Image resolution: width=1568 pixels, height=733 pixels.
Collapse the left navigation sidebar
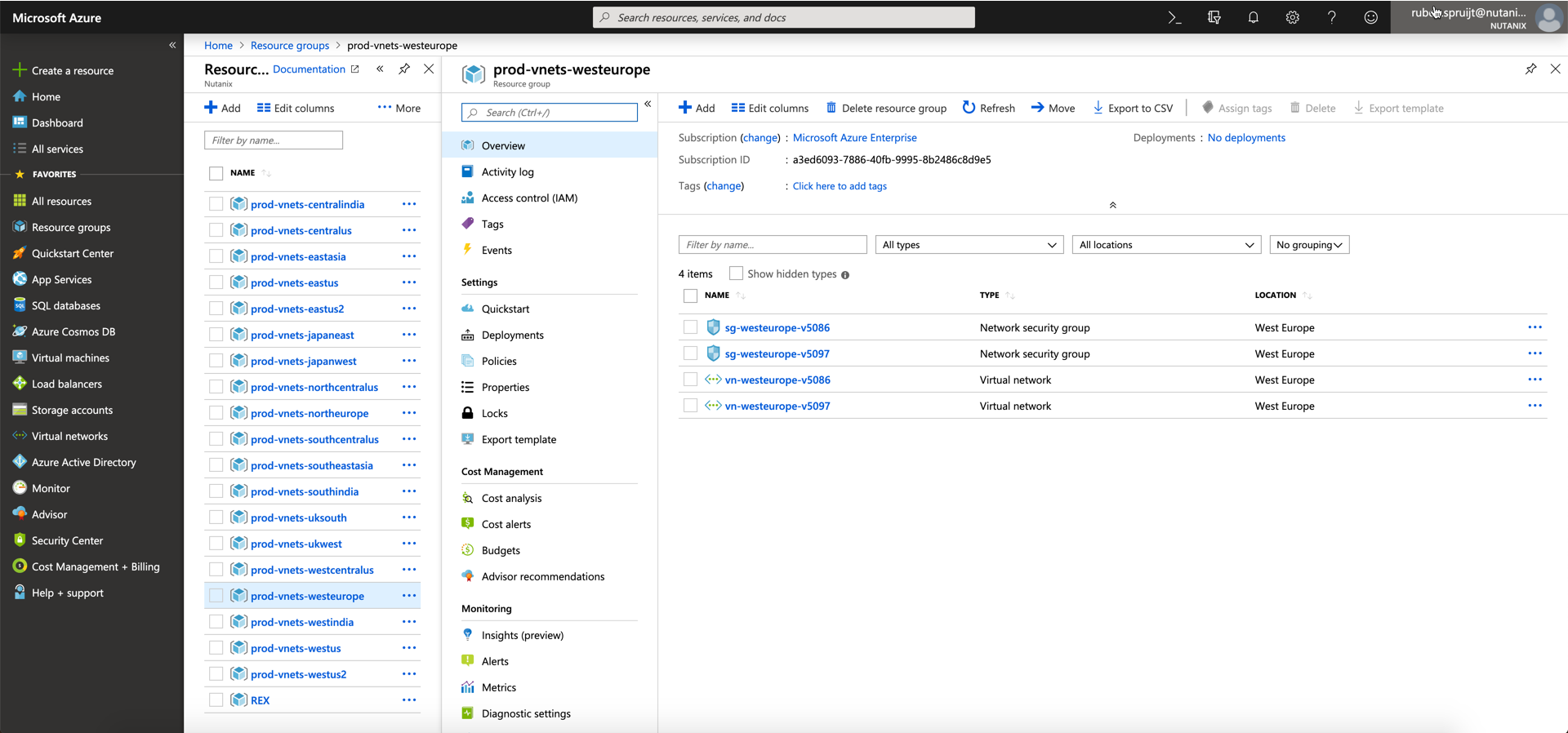coord(172,45)
